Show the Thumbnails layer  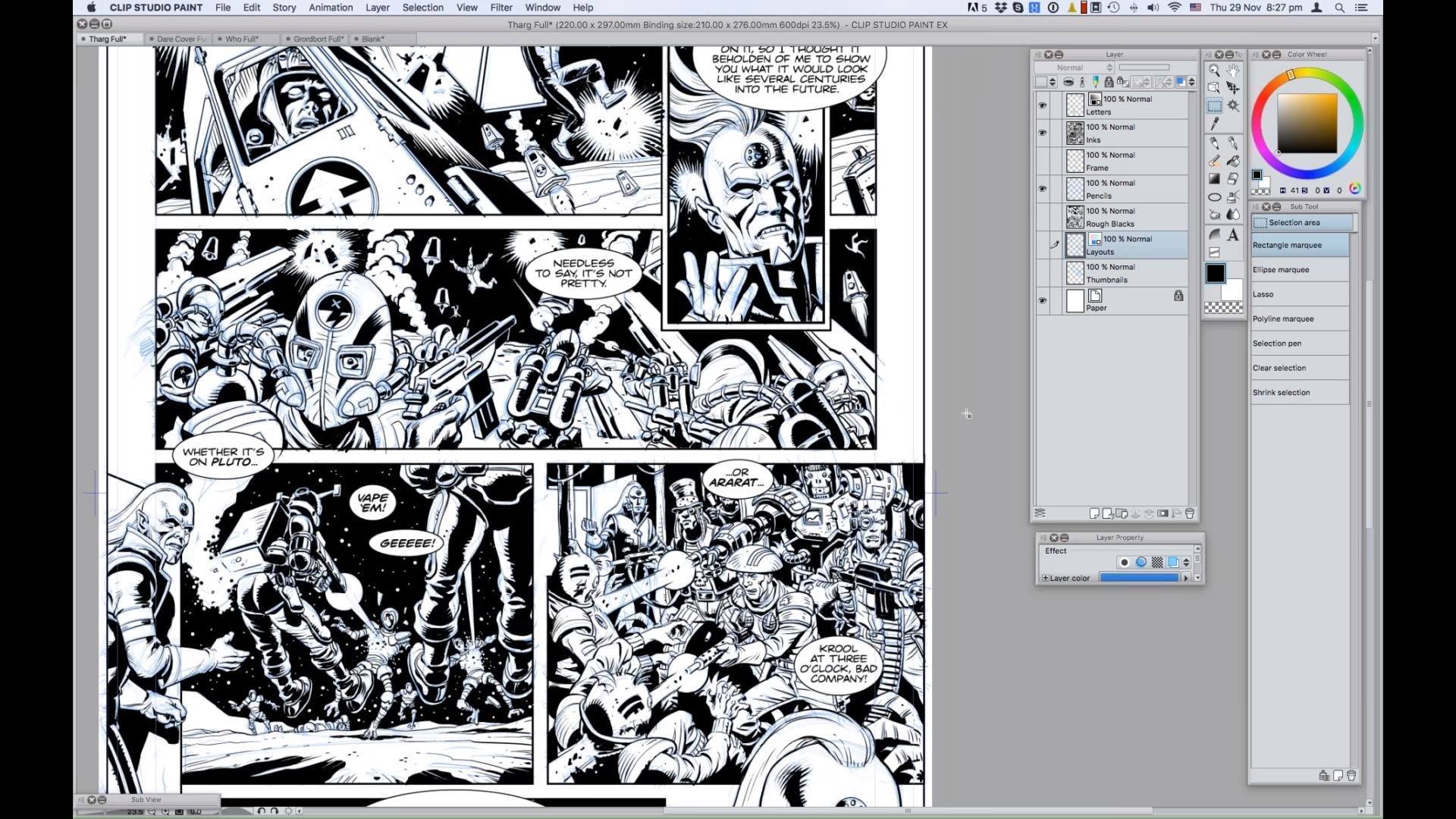tap(1042, 273)
